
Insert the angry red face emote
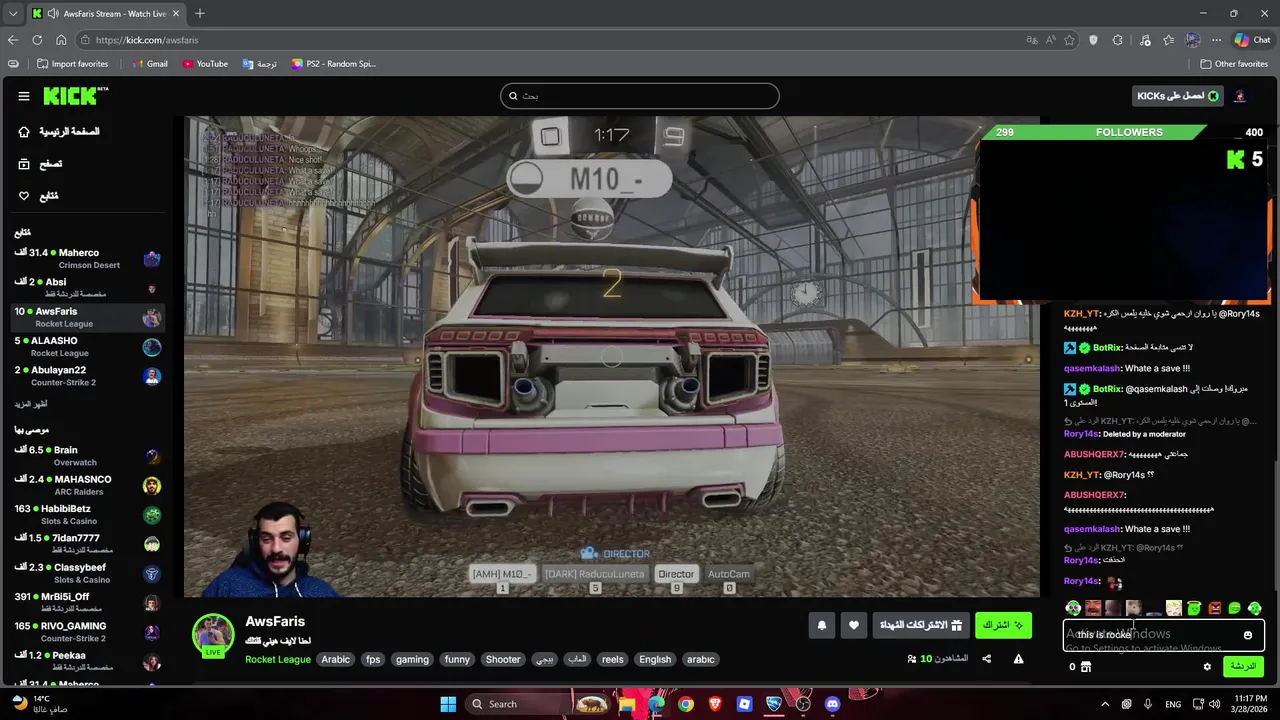click(1214, 608)
